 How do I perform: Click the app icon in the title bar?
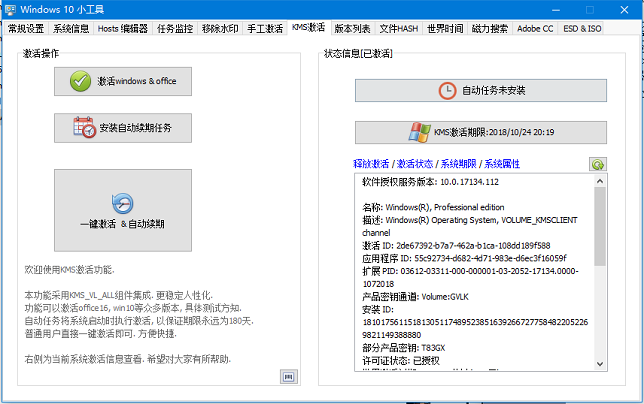11,9
